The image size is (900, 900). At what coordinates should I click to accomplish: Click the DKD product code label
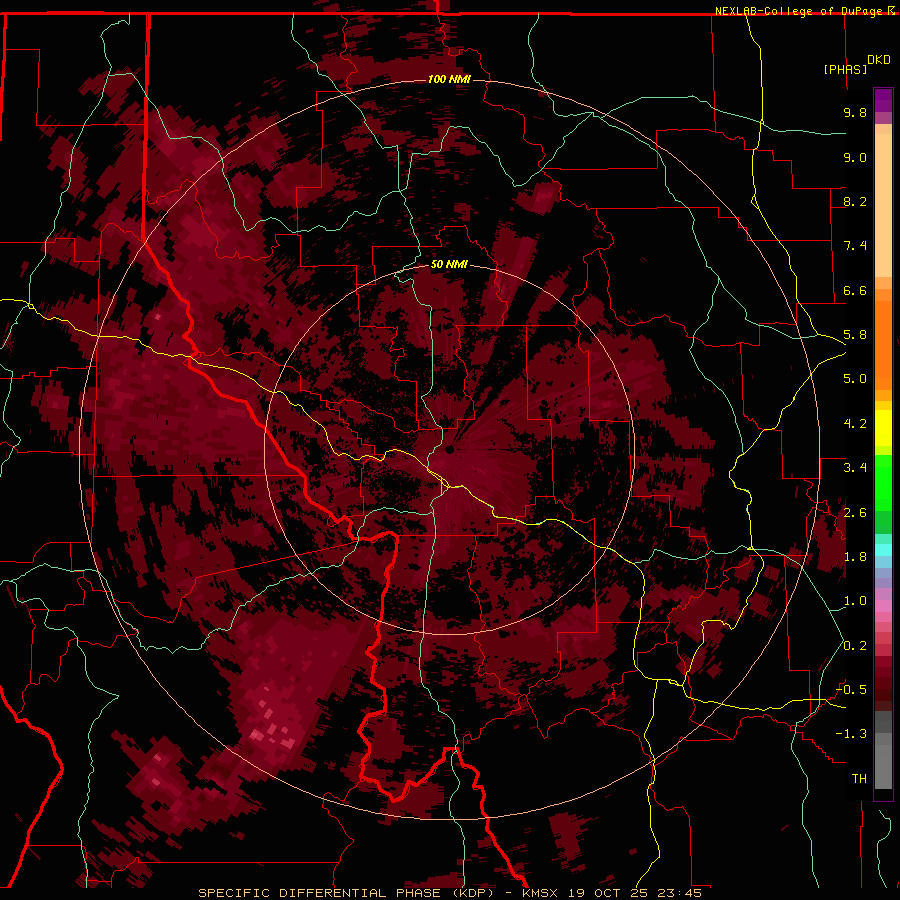click(x=879, y=59)
